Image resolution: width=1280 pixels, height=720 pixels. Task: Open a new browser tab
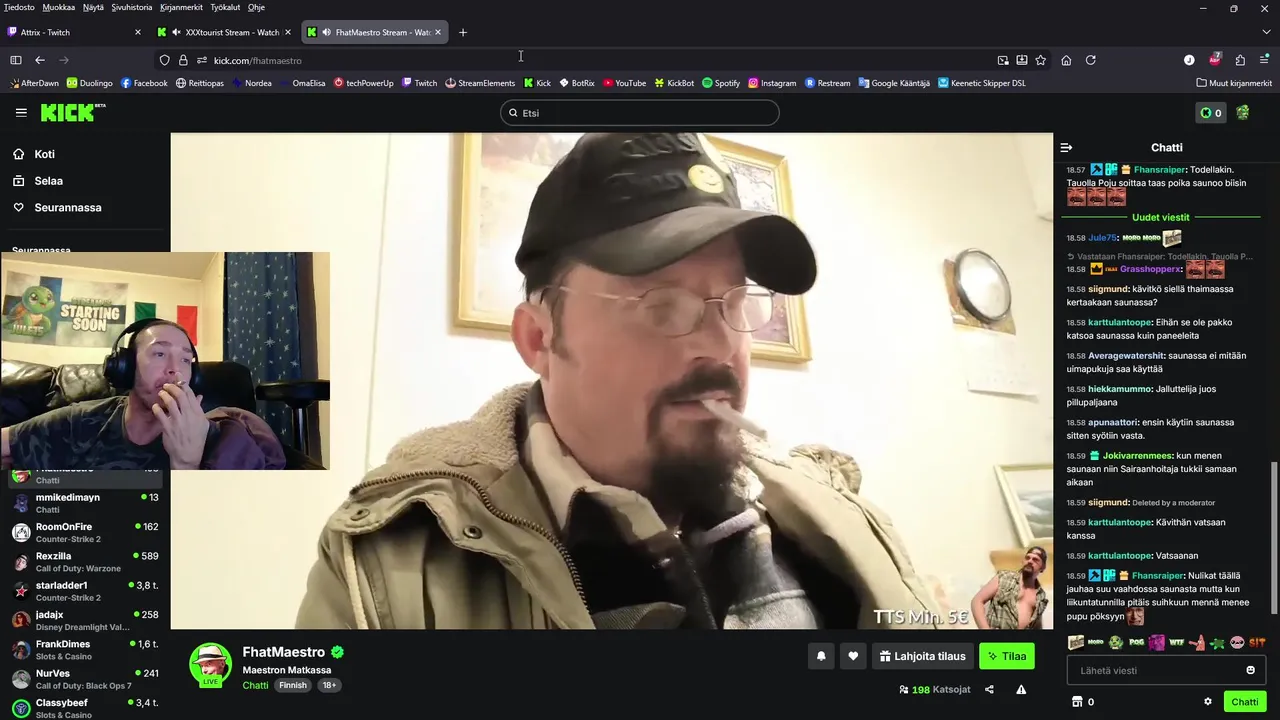463,32
